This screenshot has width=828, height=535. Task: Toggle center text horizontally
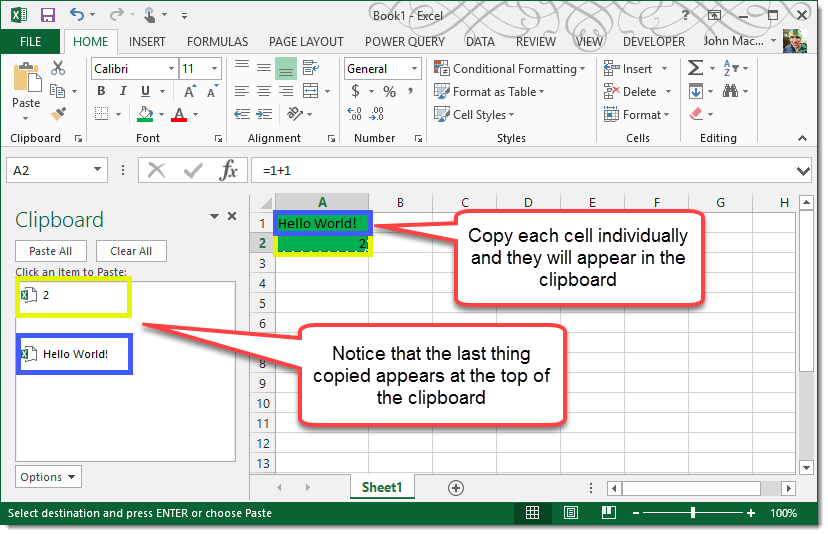264,91
